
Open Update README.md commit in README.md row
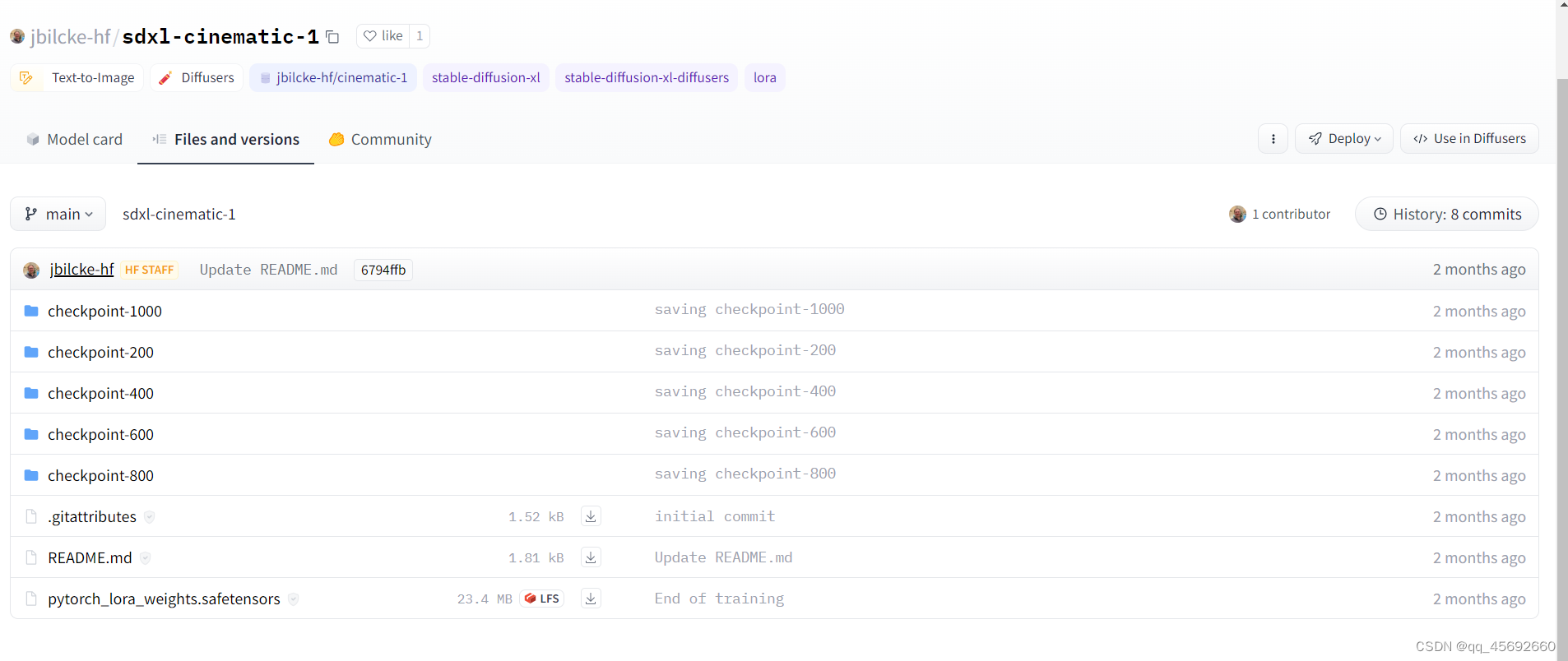pyautogui.click(x=723, y=557)
